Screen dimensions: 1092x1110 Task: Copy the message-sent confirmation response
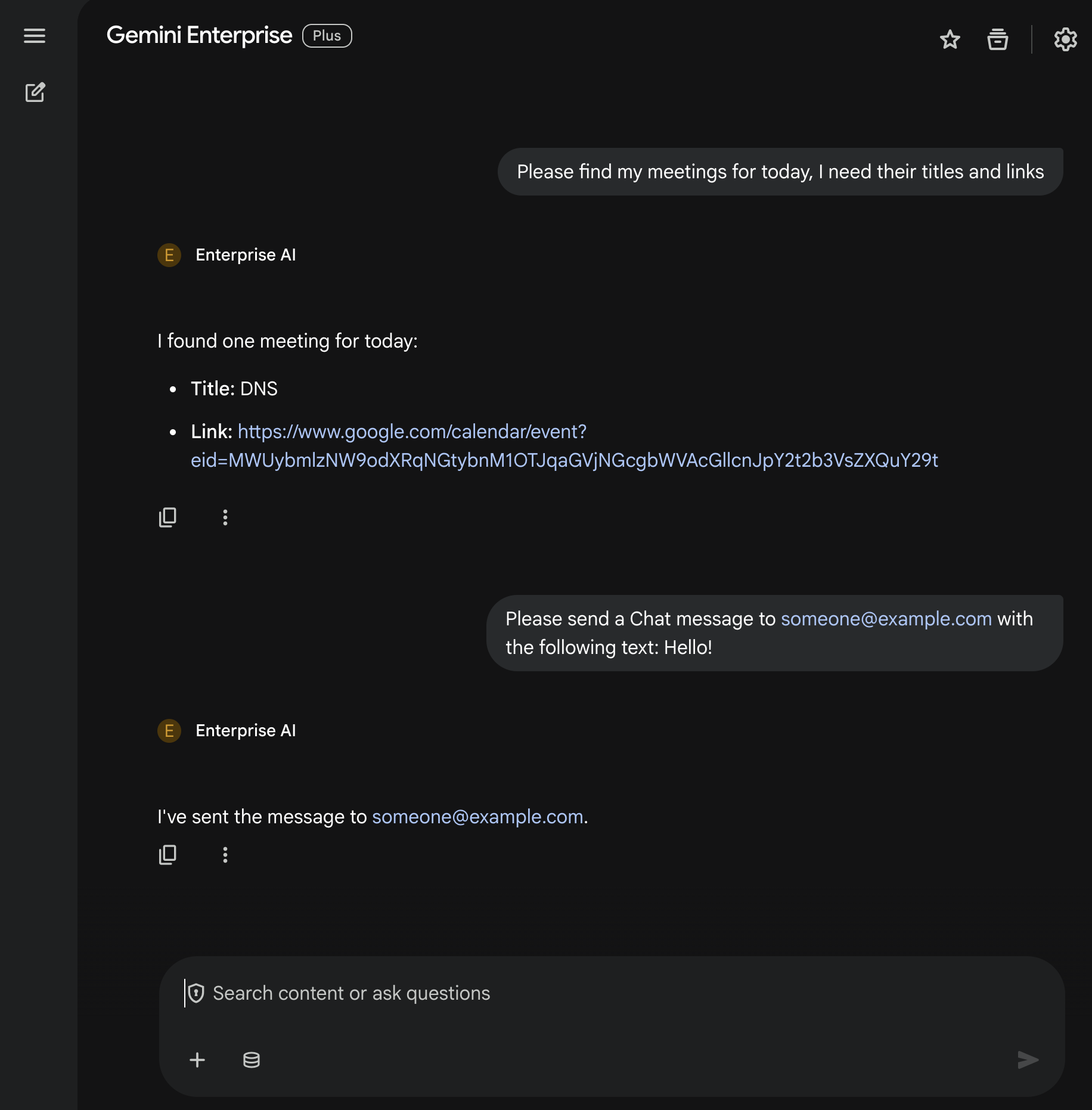click(168, 855)
